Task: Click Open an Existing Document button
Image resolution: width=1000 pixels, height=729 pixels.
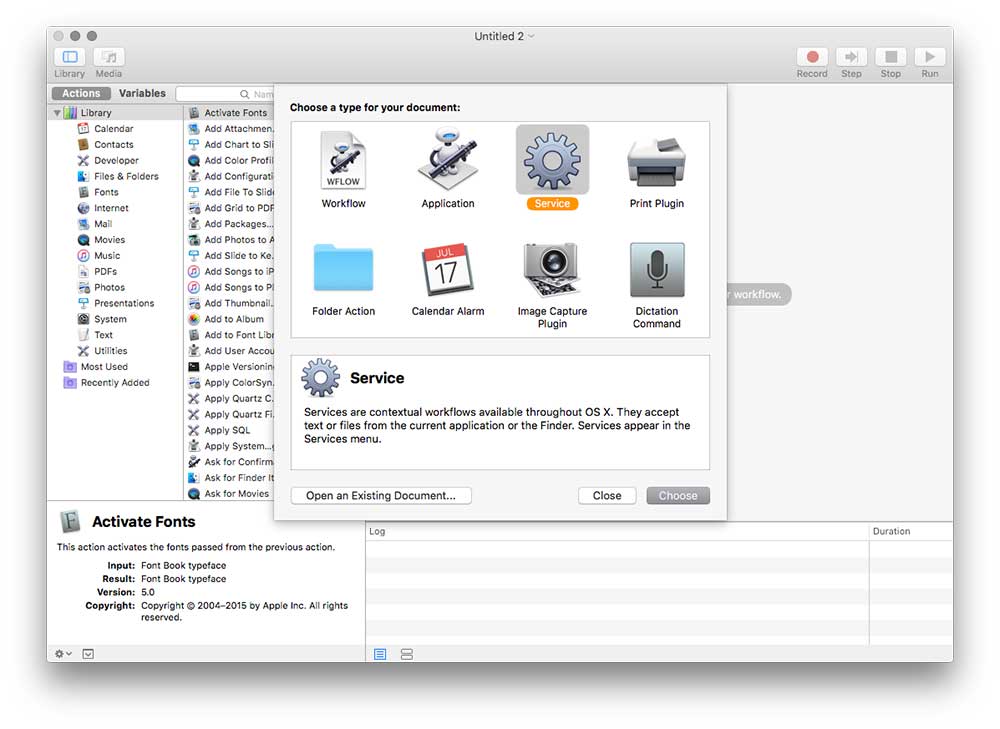Action: point(381,496)
